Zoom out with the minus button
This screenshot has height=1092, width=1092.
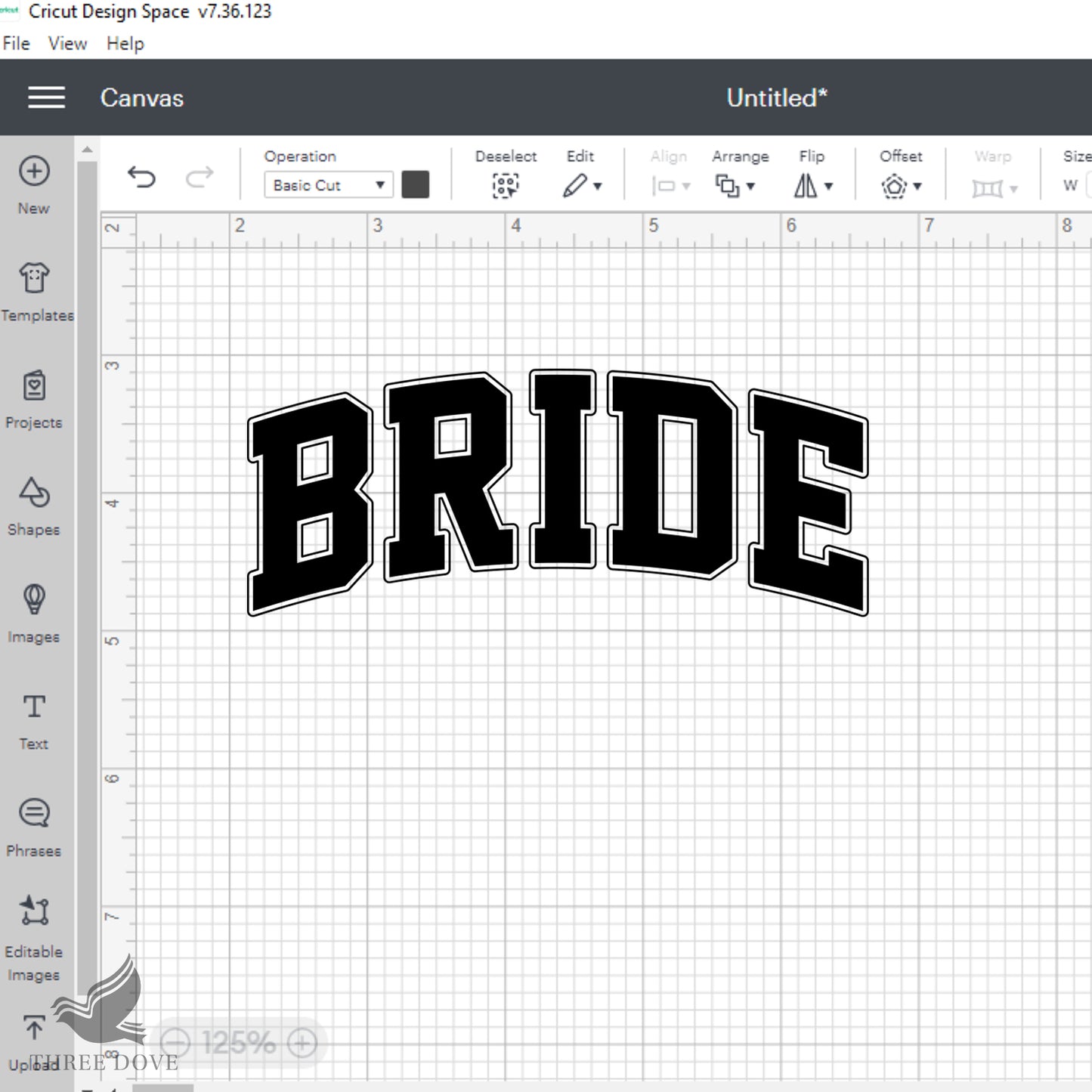click(175, 1044)
